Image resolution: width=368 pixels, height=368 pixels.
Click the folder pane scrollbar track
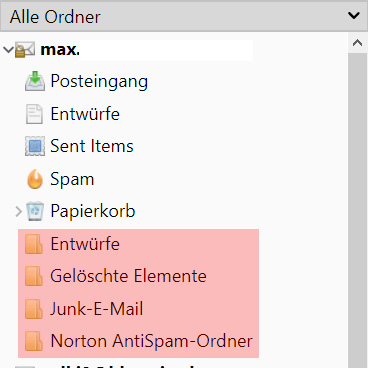pyautogui.click(x=357, y=210)
